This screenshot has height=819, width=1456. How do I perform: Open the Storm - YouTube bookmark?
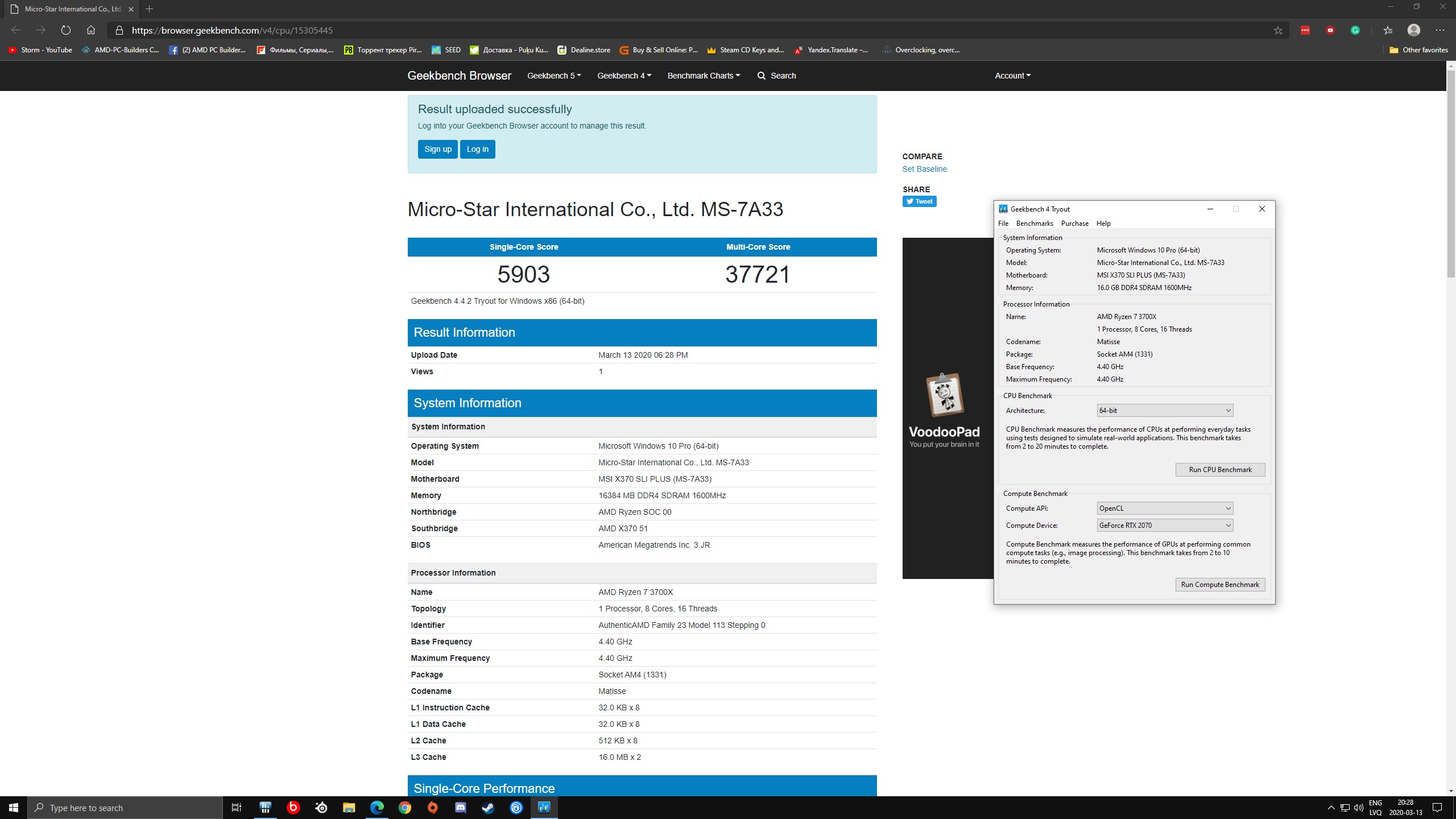click(x=40, y=50)
